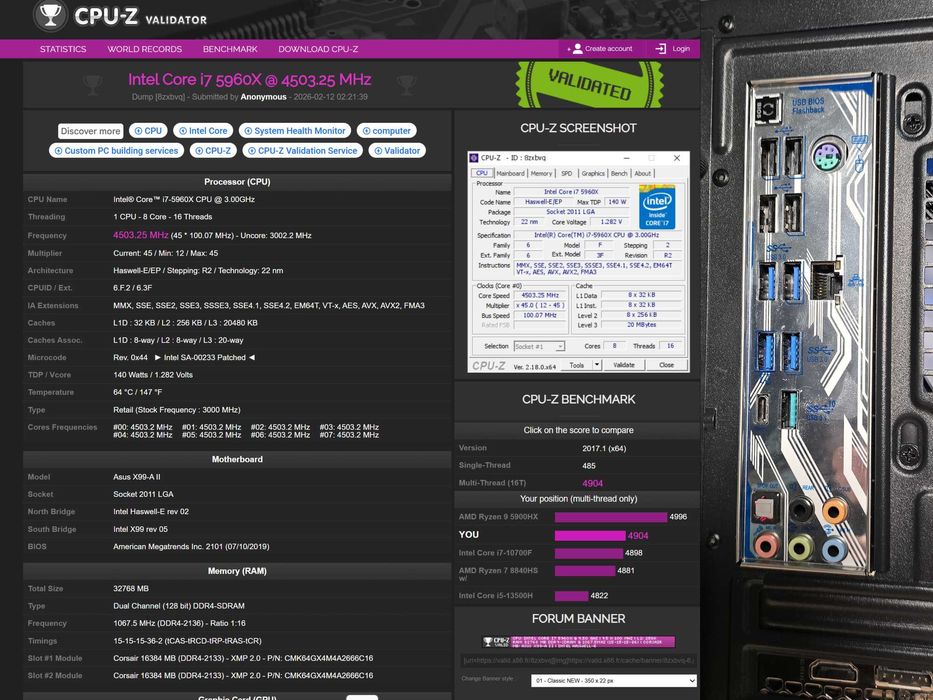Click the CPU-Z Validation Service chip

point(302,151)
